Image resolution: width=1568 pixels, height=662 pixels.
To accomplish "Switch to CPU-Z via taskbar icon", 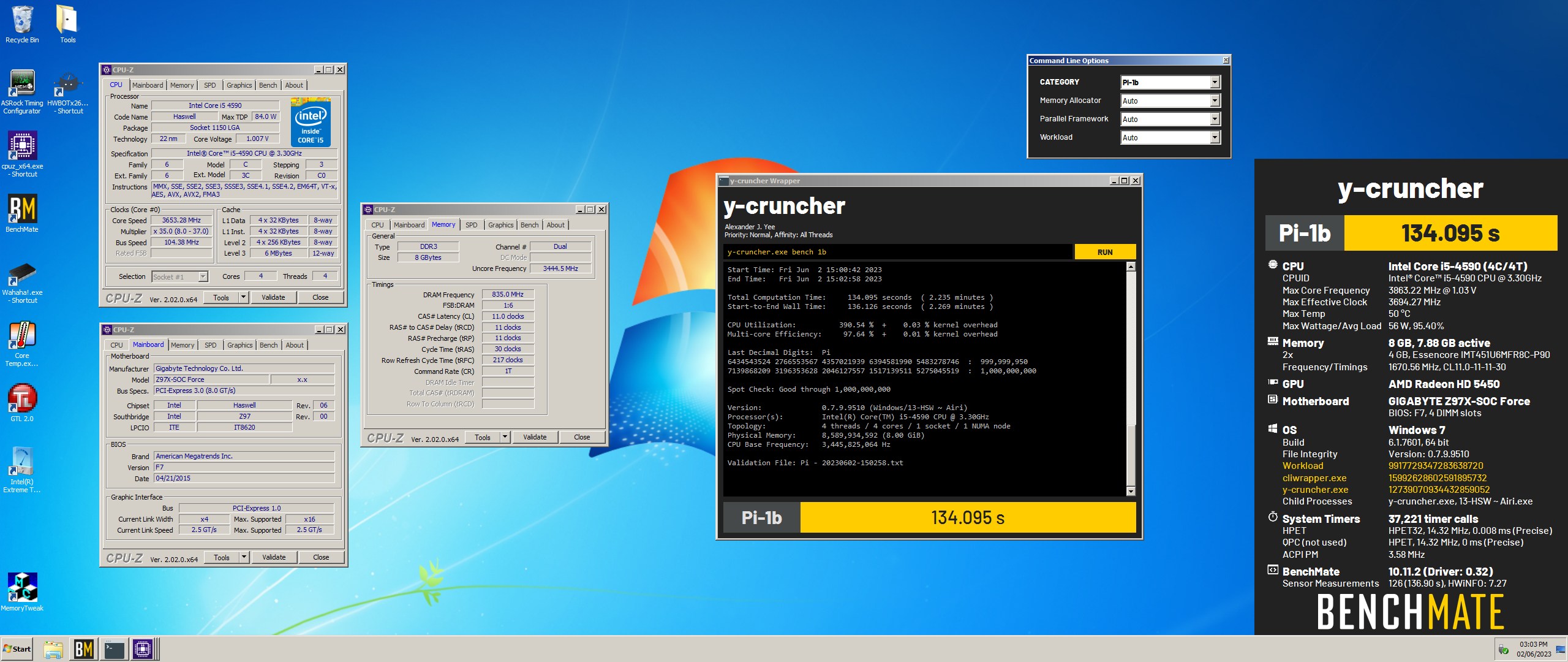I will click(x=143, y=649).
